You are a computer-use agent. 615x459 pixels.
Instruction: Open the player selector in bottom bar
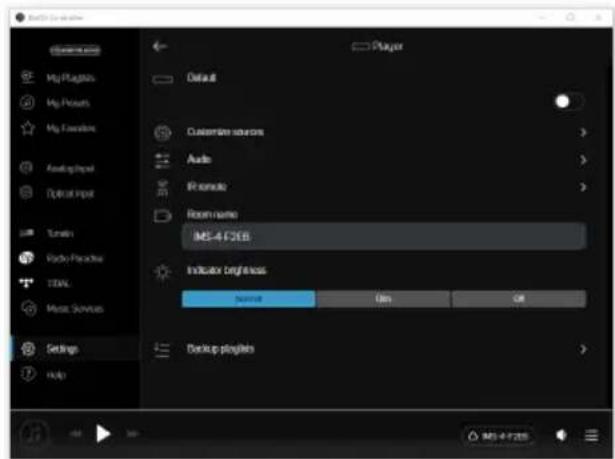[497, 436]
